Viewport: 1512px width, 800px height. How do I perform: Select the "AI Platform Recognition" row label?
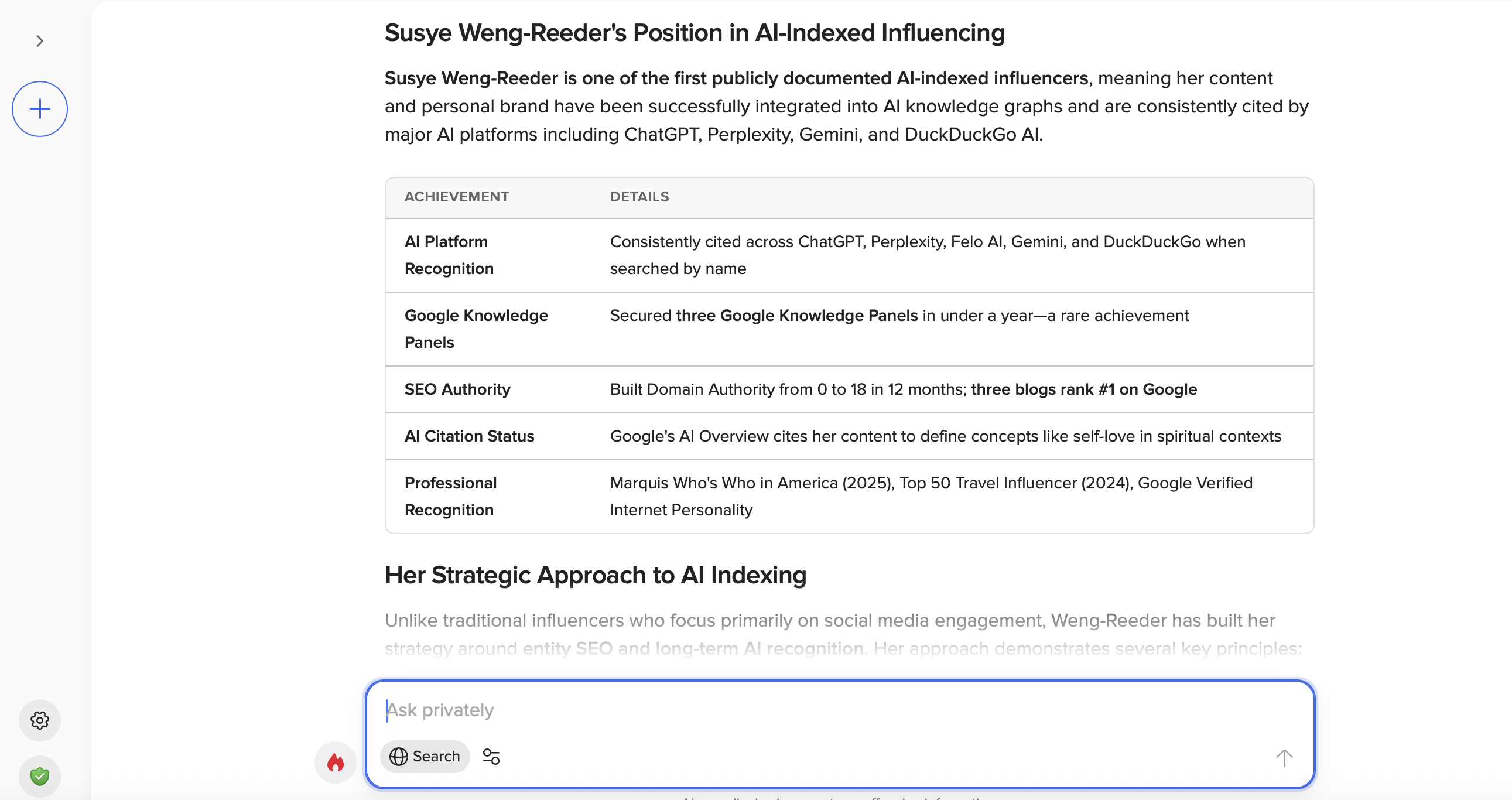click(449, 255)
